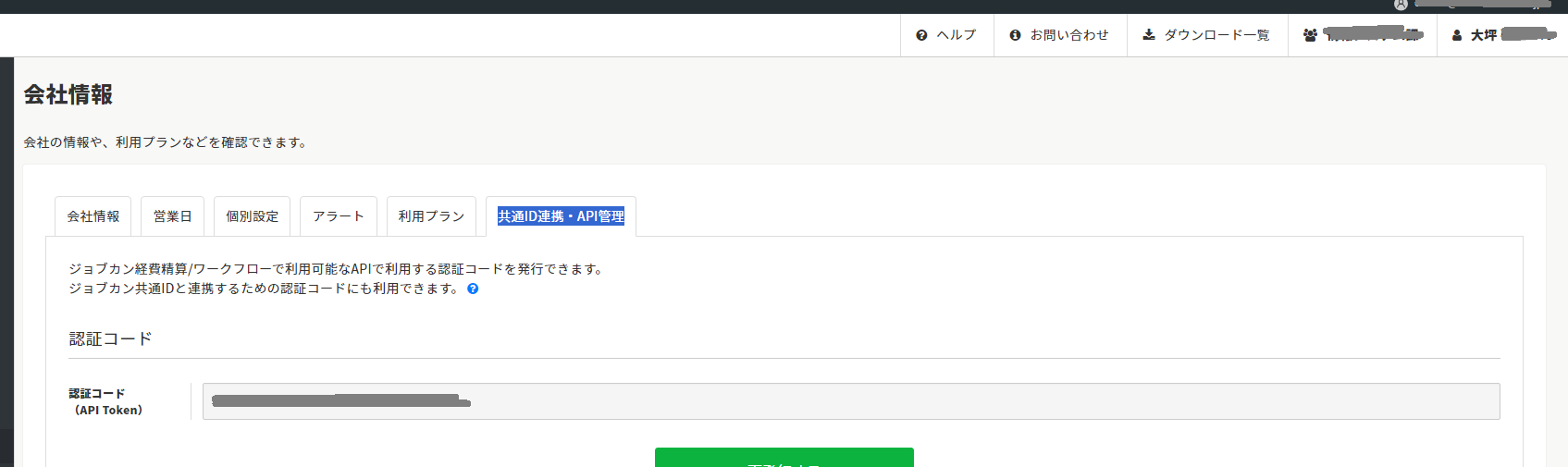The image size is (1568, 467).
Task: Click the group users icon in header
Action: [1310, 35]
